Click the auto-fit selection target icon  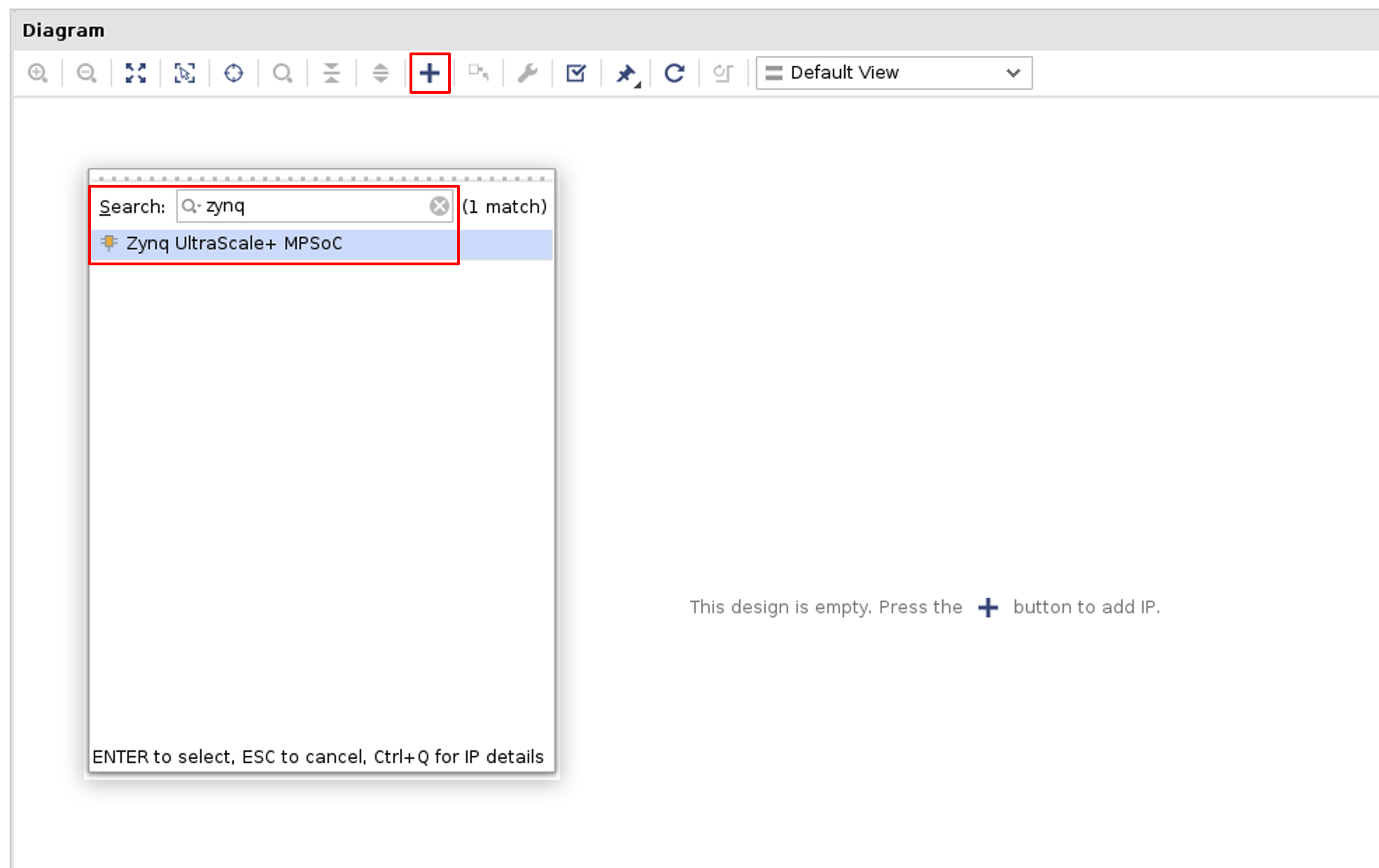coord(234,73)
